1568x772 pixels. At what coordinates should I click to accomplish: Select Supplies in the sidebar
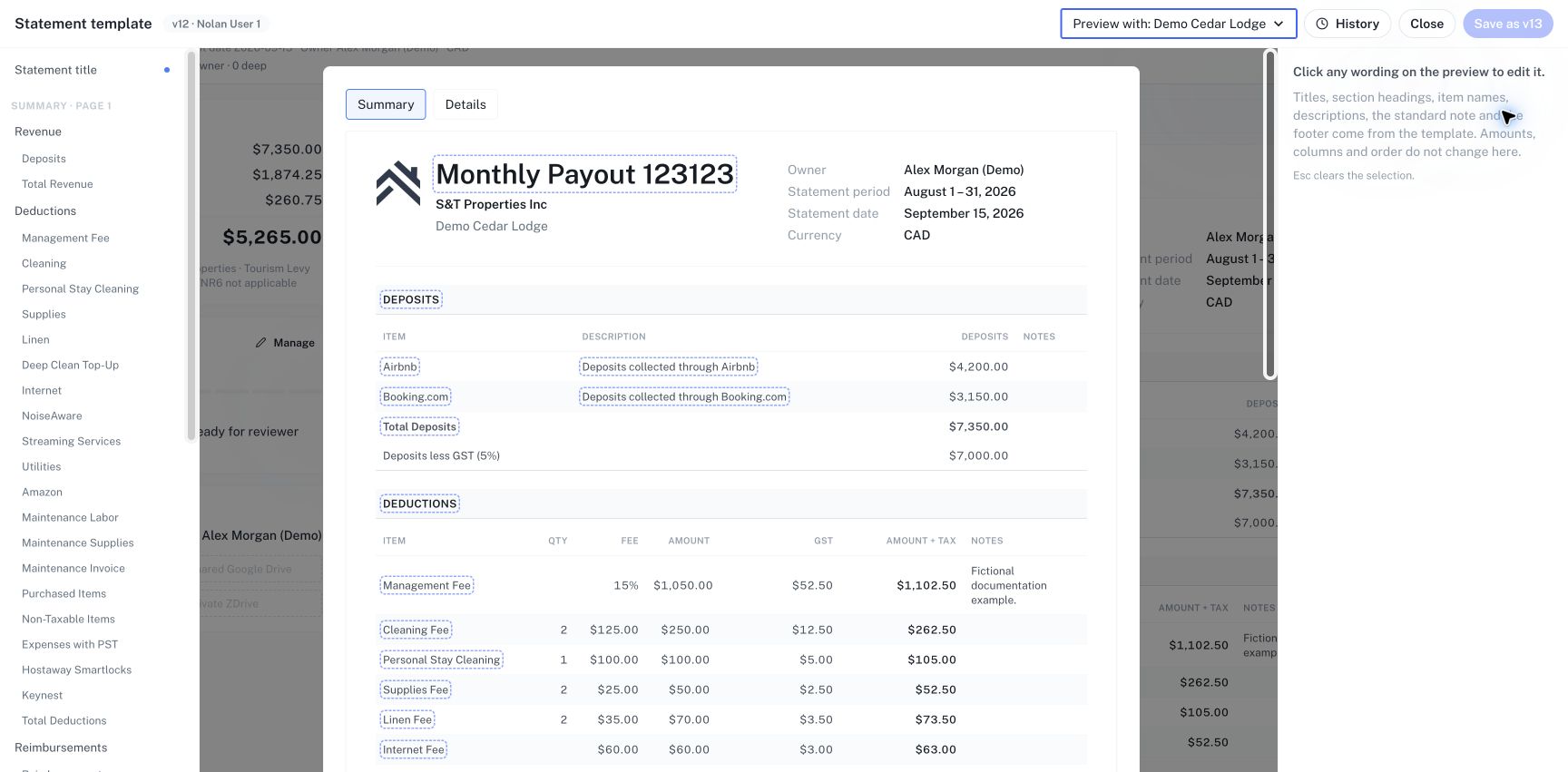click(44, 315)
